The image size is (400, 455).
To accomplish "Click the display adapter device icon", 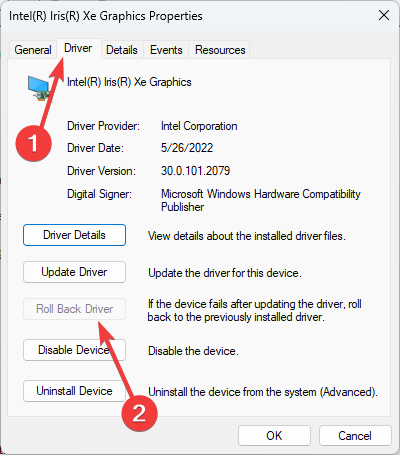I will 39,88.
